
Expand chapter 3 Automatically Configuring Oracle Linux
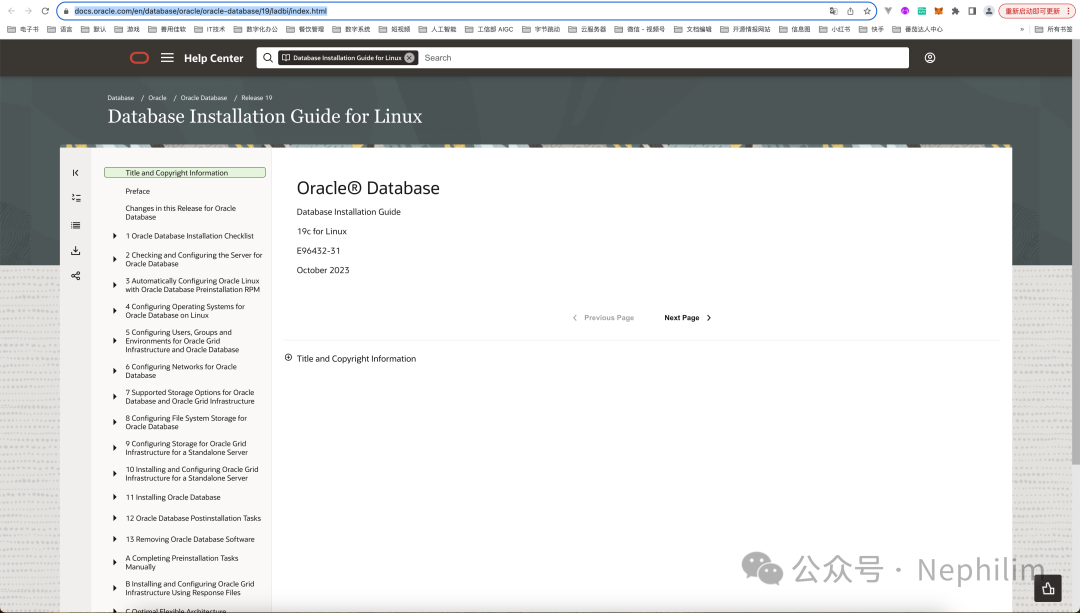[x=114, y=285]
